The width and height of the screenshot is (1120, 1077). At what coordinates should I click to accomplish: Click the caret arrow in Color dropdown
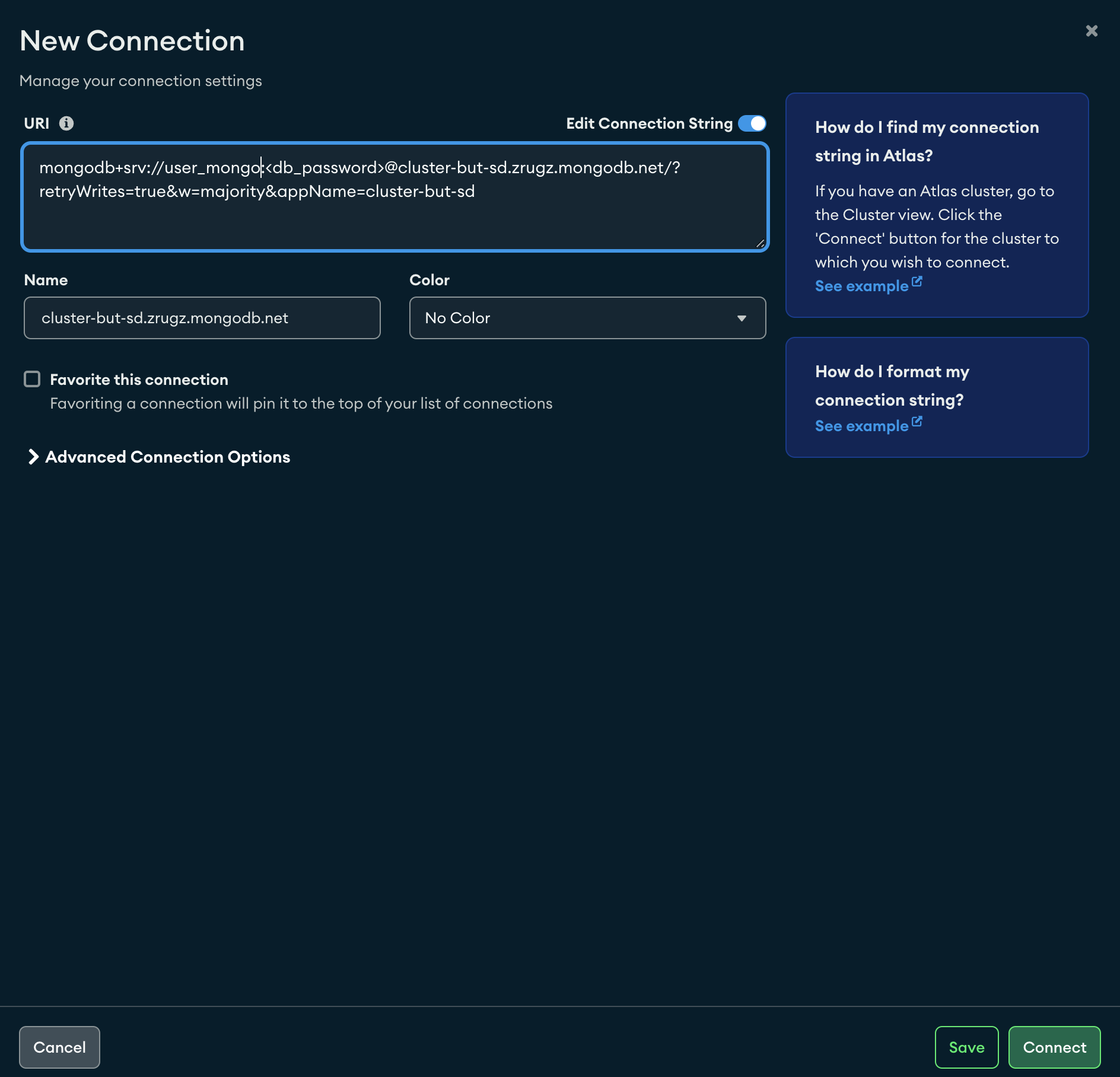coord(742,318)
